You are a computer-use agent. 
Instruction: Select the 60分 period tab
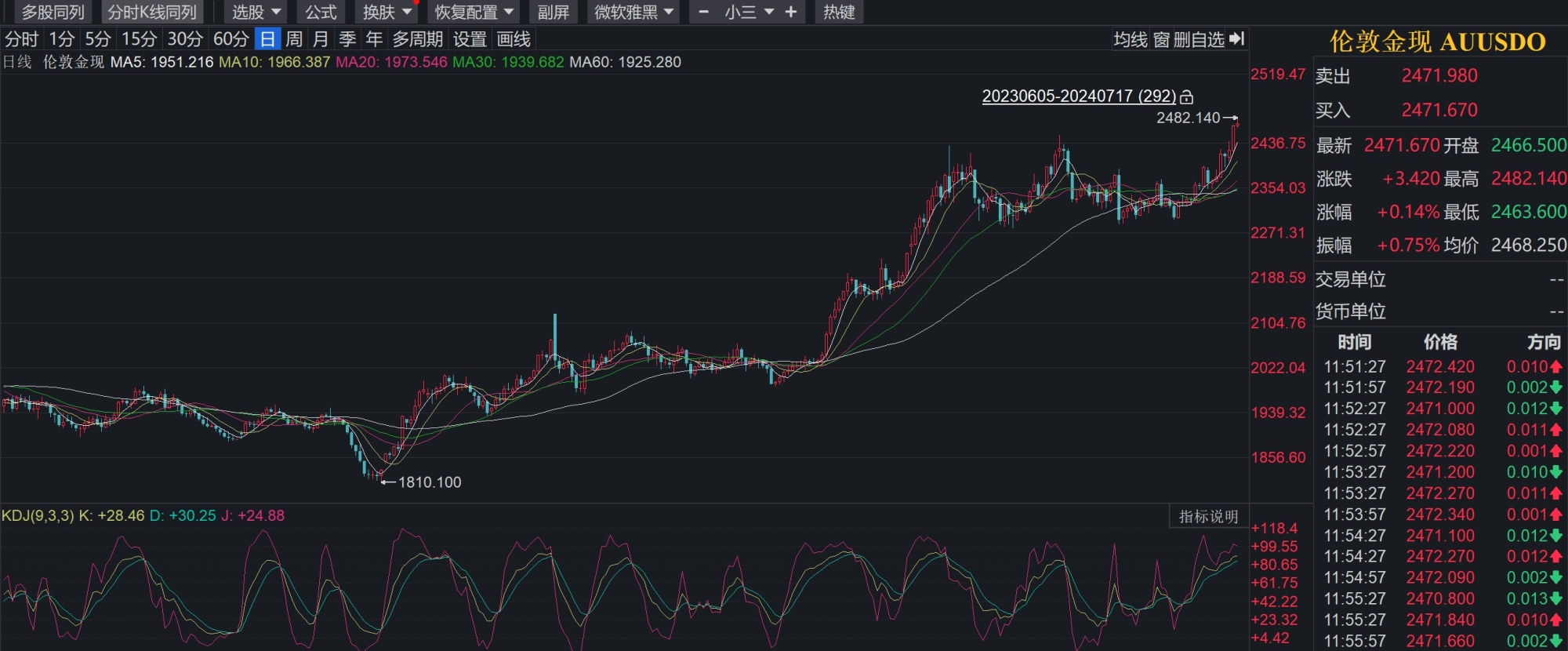pos(231,39)
